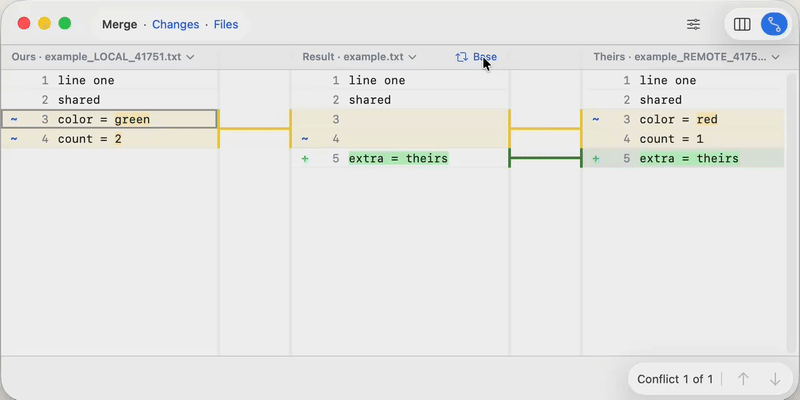
Task: Toggle the blue merge connector view button
Action: [773, 24]
